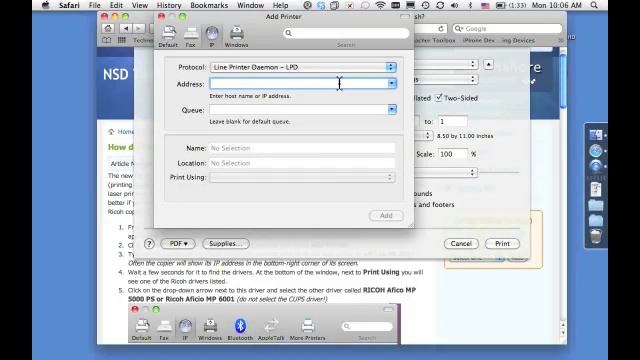The image size is (640, 360).
Task: Click the Print button
Action: [502, 244]
